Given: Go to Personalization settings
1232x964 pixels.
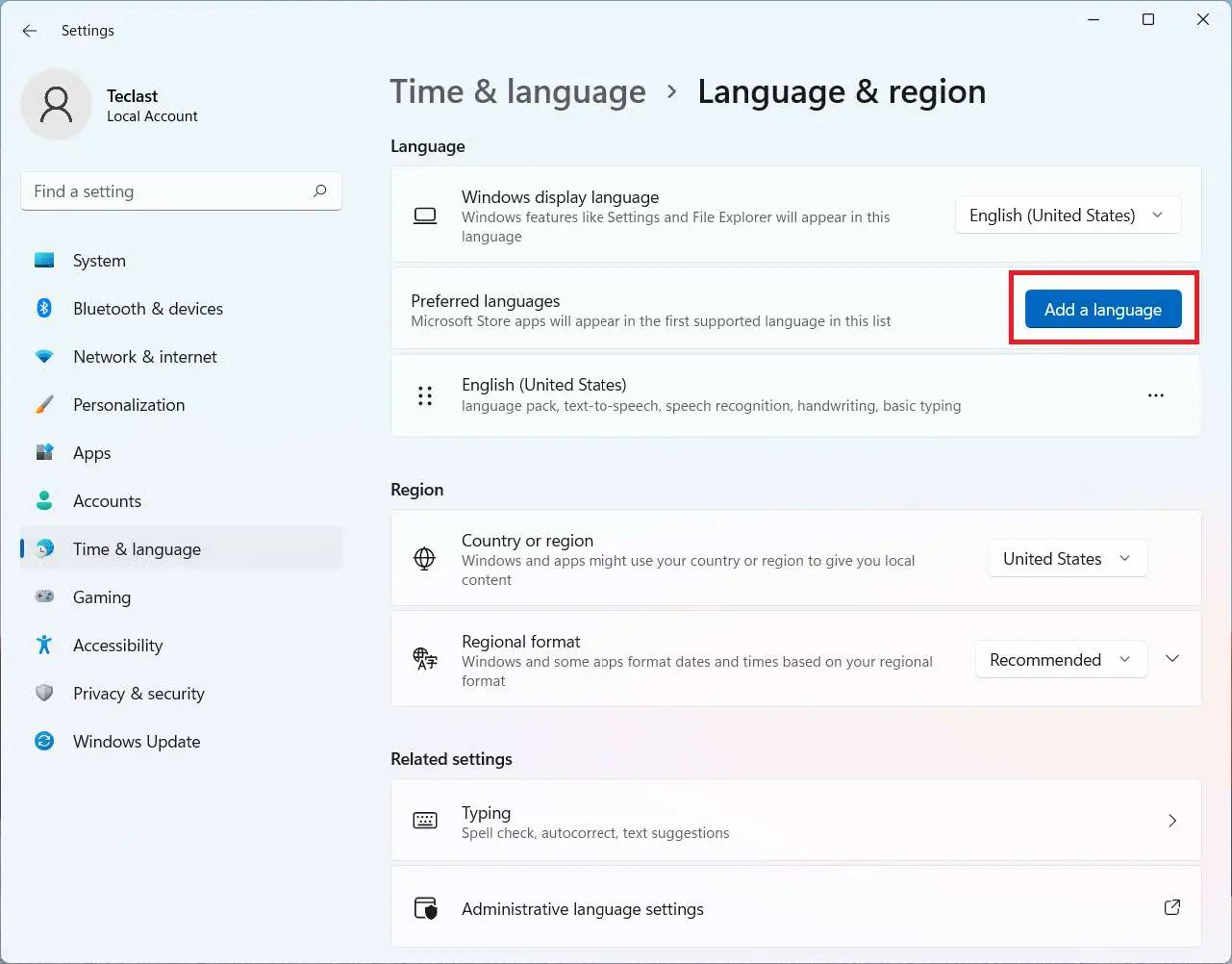Looking at the screenshot, I should [x=129, y=405].
